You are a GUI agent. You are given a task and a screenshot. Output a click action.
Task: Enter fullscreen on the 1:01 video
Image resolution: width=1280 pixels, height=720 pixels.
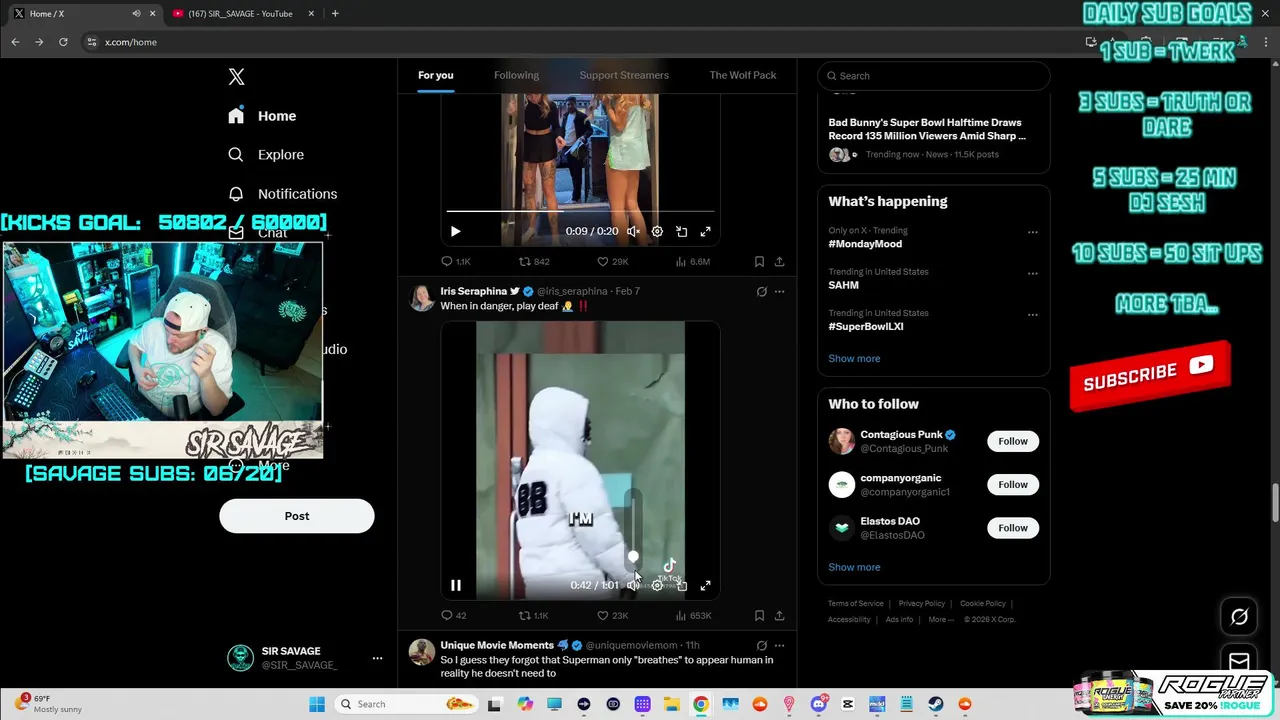705,585
